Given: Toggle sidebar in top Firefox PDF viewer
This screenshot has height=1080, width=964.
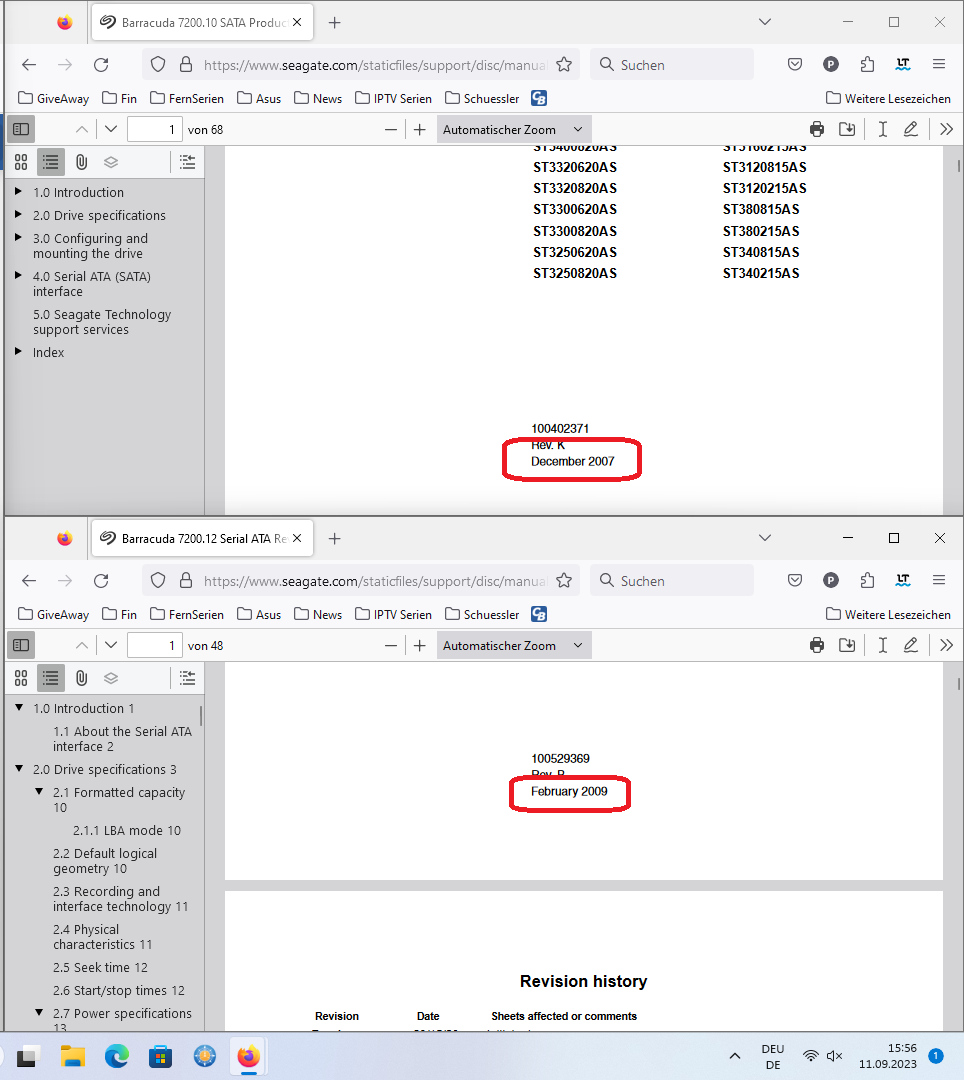Looking at the screenshot, I should point(21,129).
